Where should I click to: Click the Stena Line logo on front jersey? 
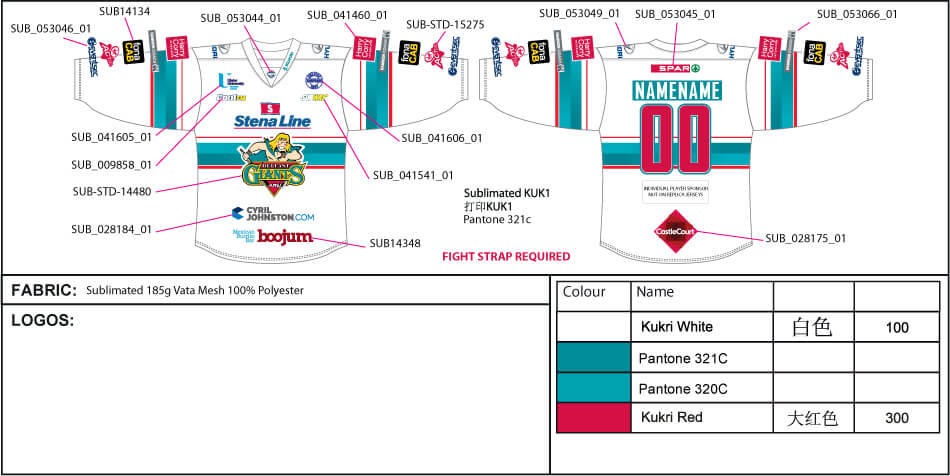[272, 122]
